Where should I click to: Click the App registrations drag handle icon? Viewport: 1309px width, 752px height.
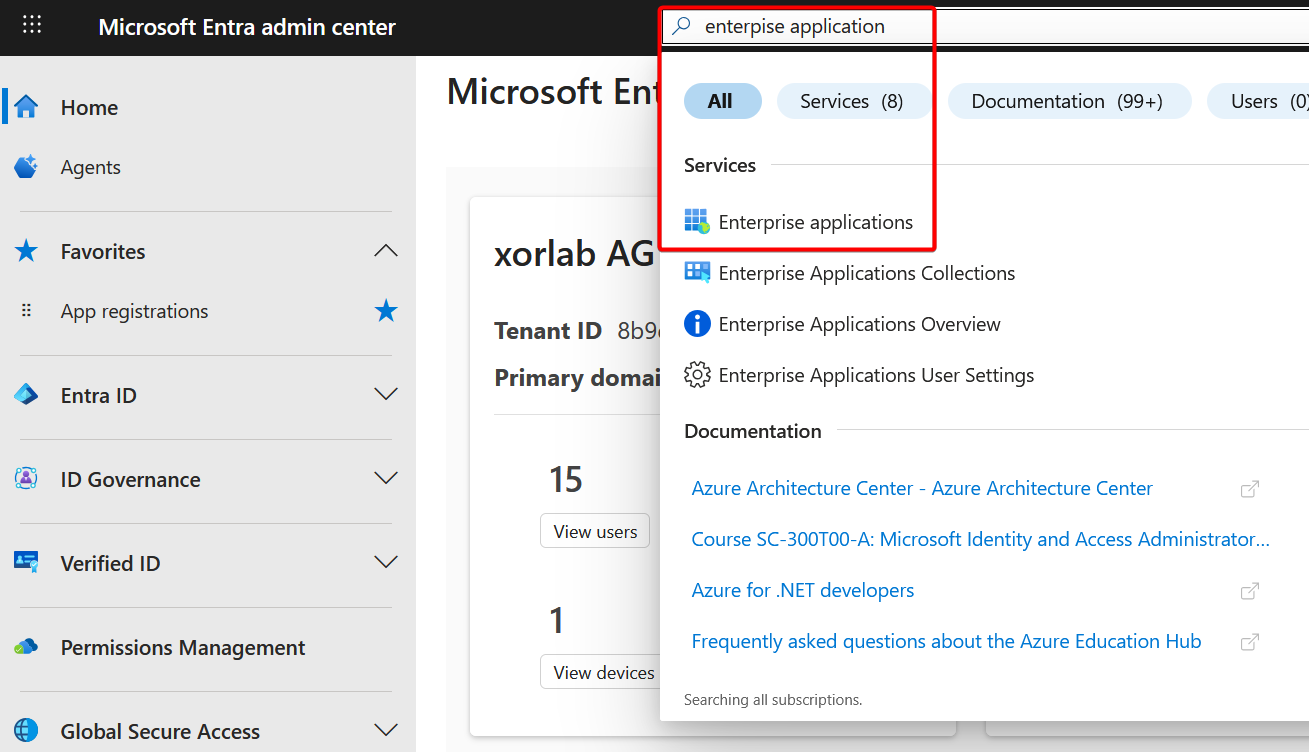27,311
